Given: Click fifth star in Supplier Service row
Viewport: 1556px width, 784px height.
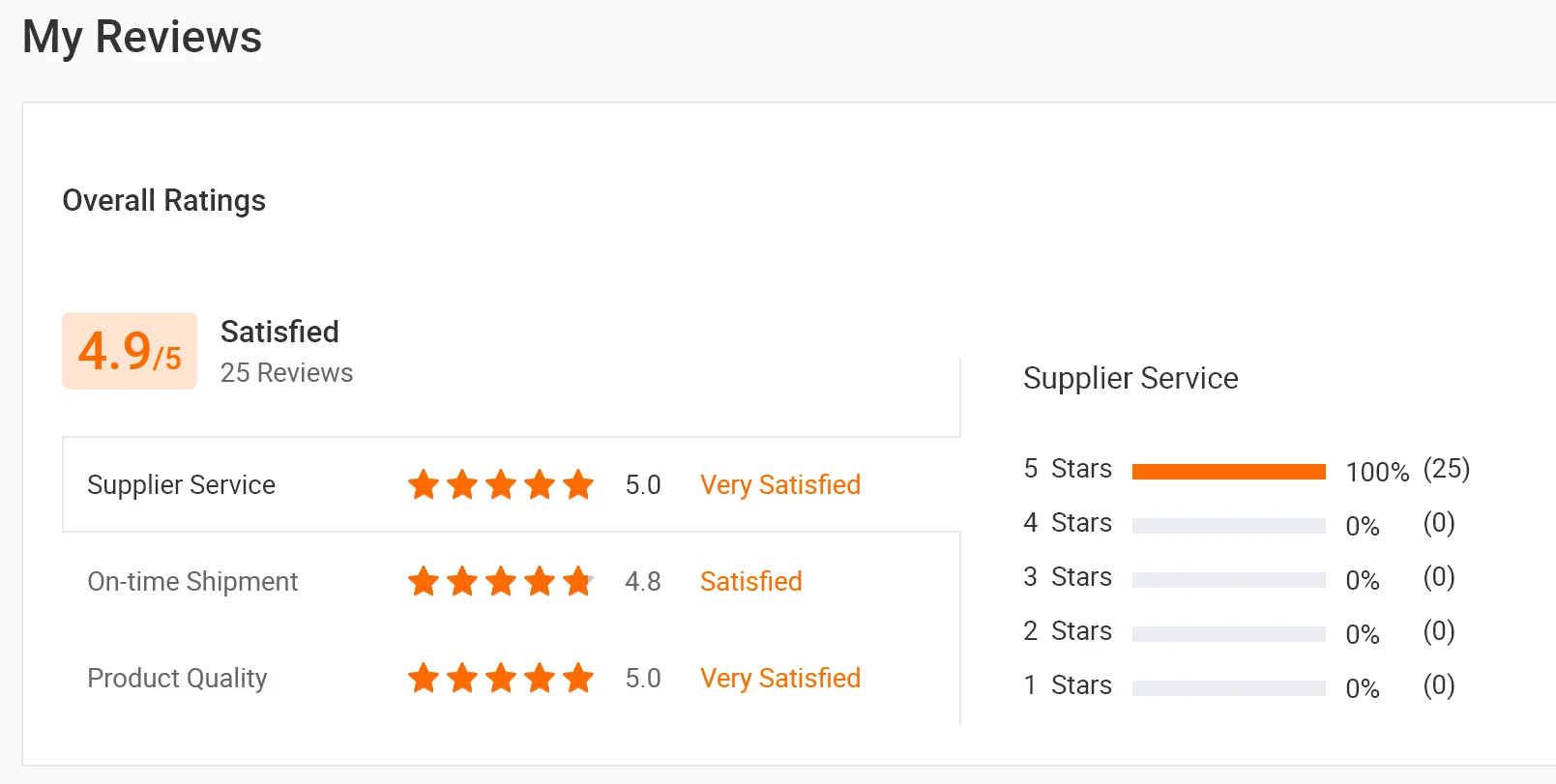Looking at the screenshot, I should [578, 484].
